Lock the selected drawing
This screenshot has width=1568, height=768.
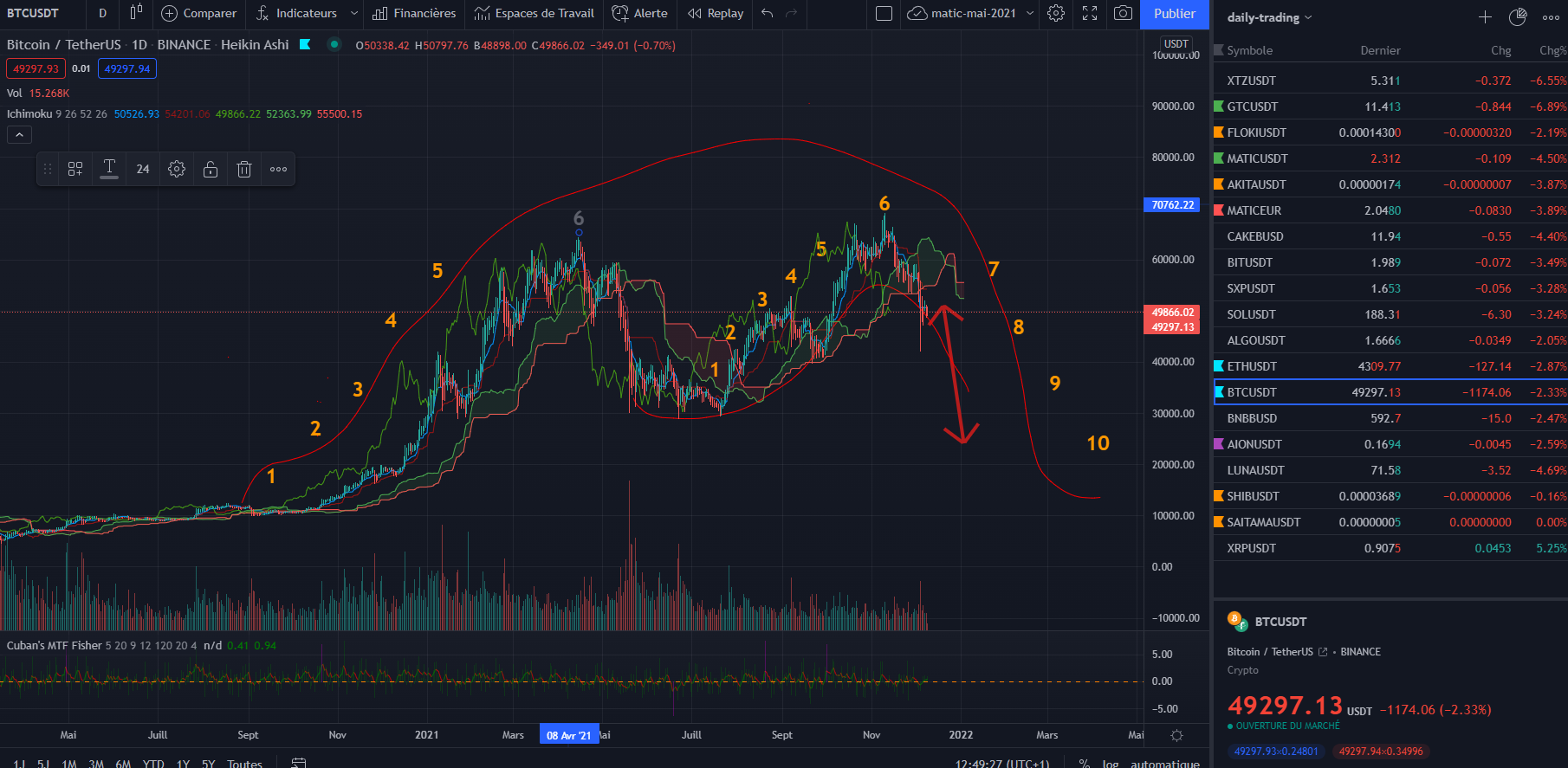point(211,169)
